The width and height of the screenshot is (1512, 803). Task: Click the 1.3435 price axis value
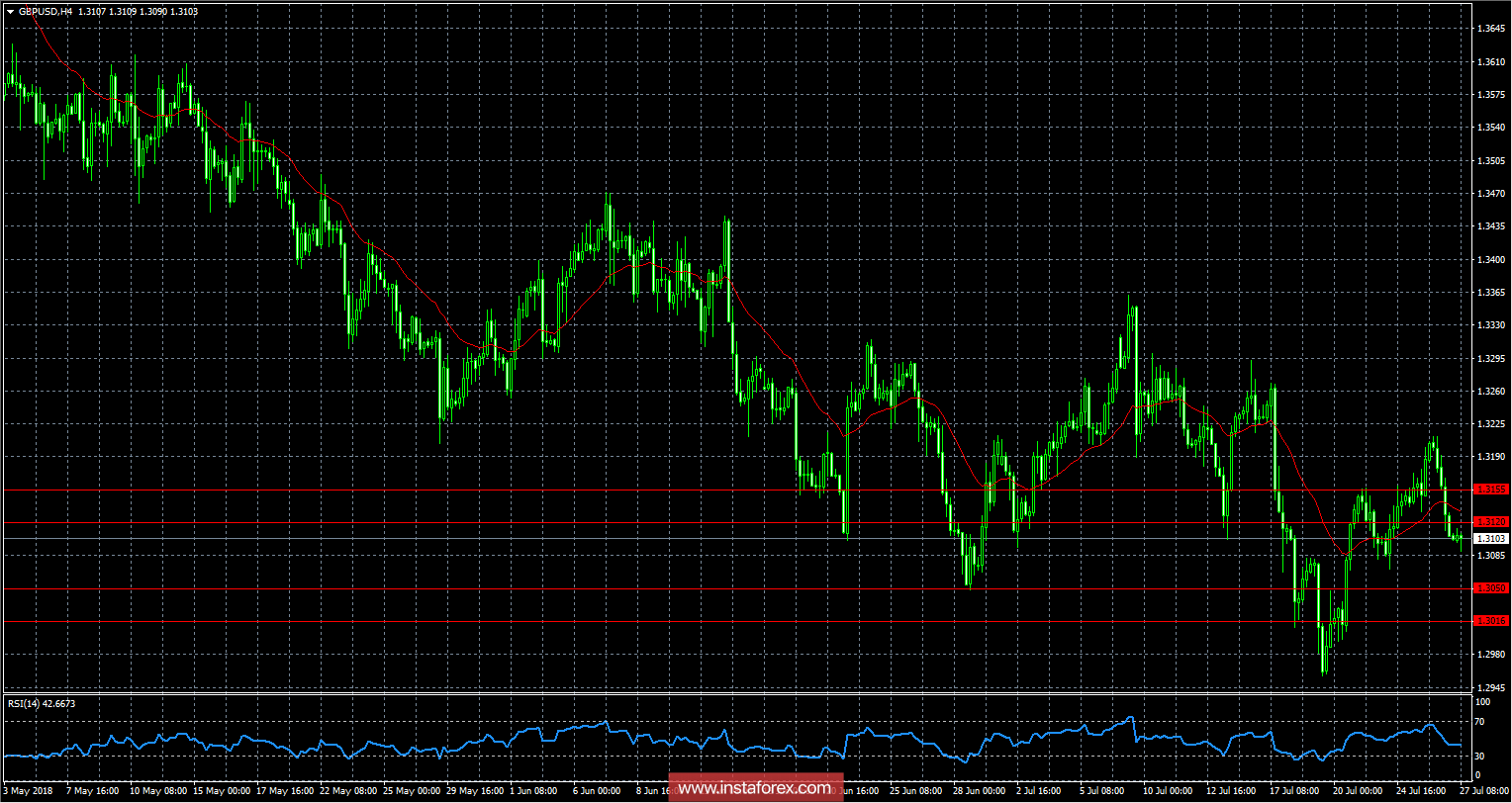tap(1490, 226)
